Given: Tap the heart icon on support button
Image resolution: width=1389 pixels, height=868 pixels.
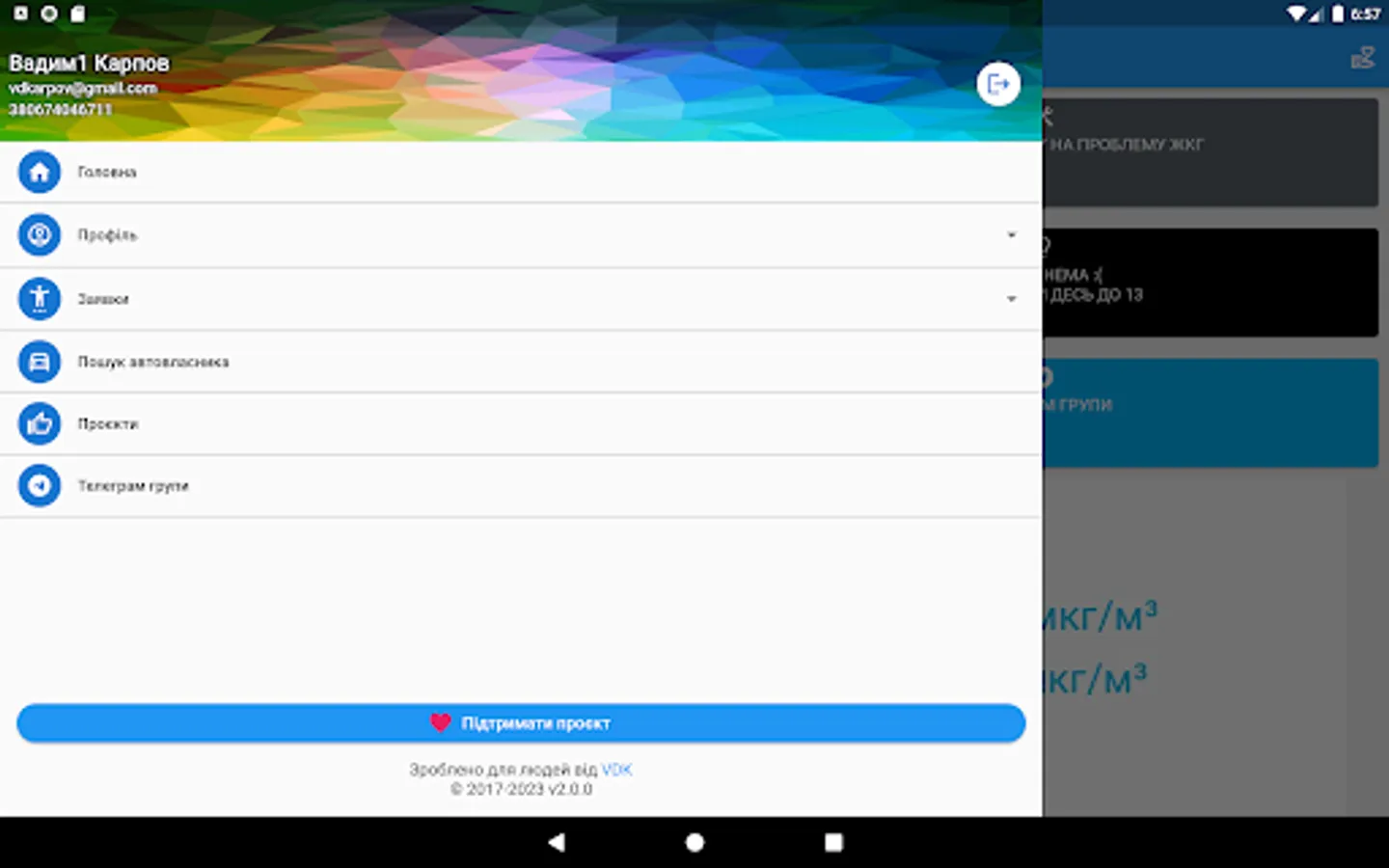Looking at the screenshot, I should 440,723.
